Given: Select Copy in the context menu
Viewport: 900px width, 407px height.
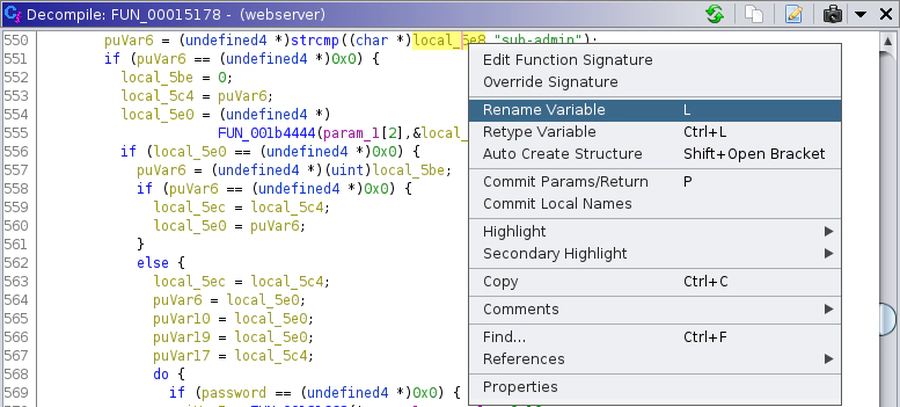Looking at the screenshot, I should tap(500, 282).
